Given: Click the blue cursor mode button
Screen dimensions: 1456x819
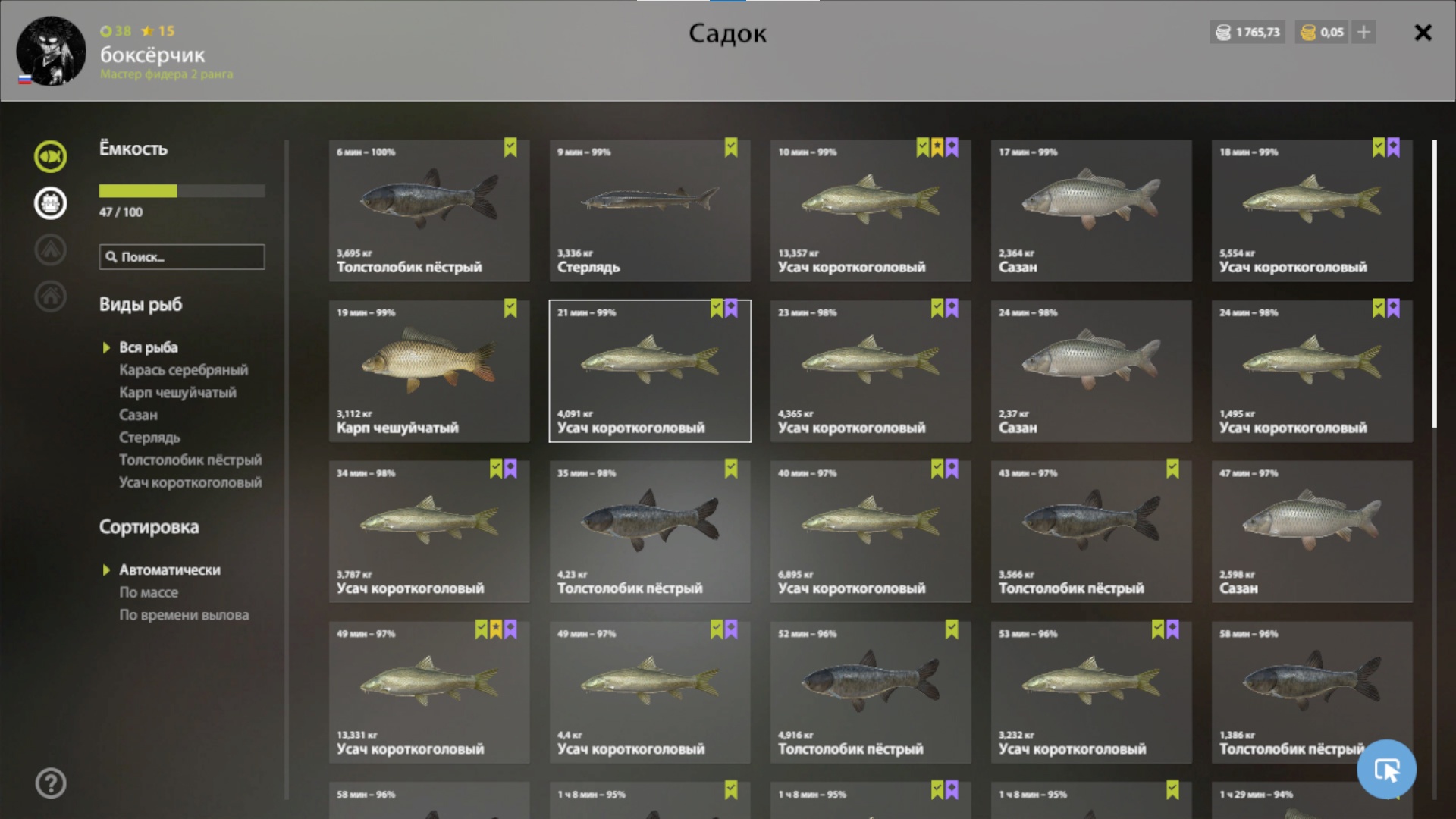Looking at the screenshot, I should coord(1386,769).
